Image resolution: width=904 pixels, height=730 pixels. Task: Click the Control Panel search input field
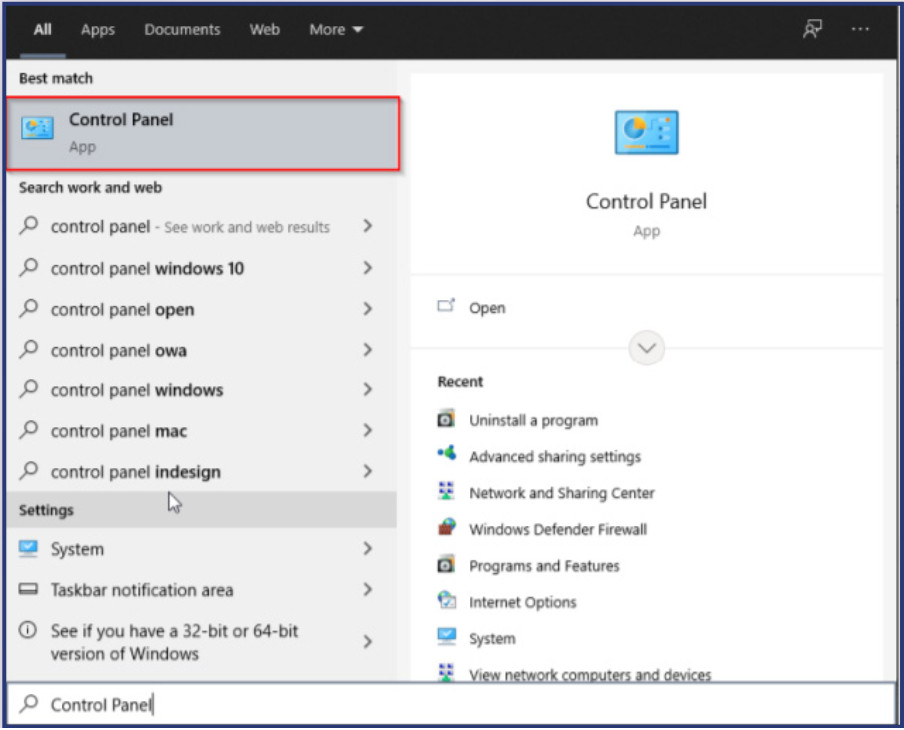tap(451, 704)
